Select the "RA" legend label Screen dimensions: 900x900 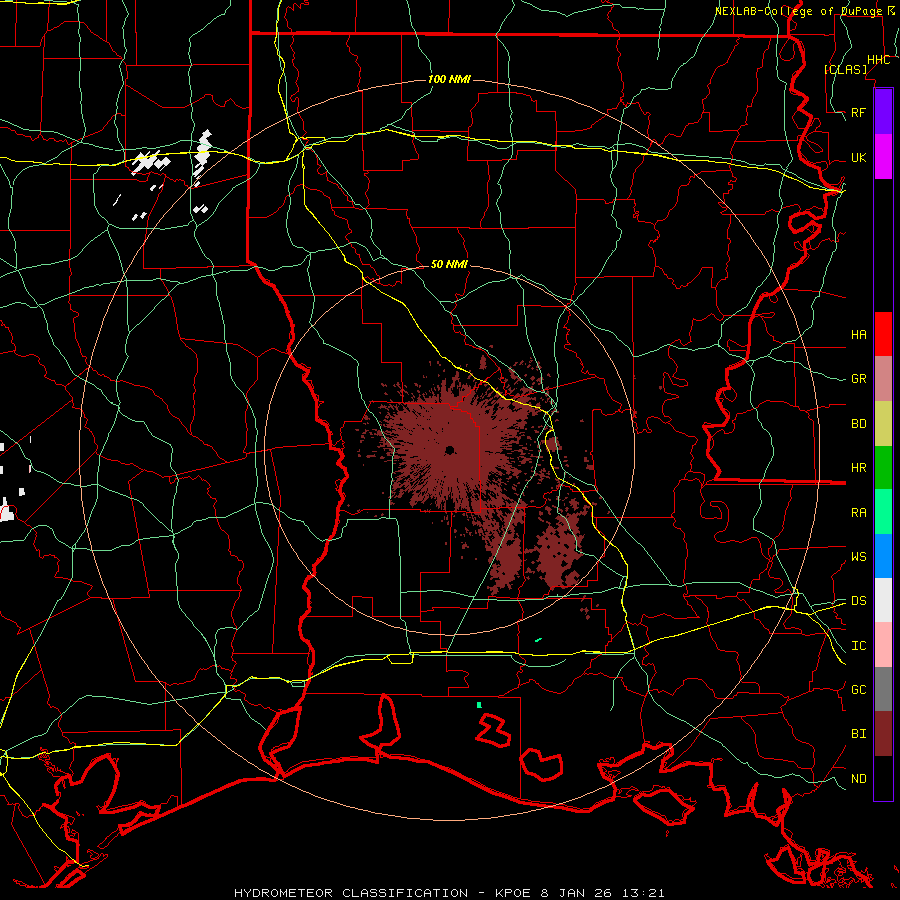(x=858, y=513)
